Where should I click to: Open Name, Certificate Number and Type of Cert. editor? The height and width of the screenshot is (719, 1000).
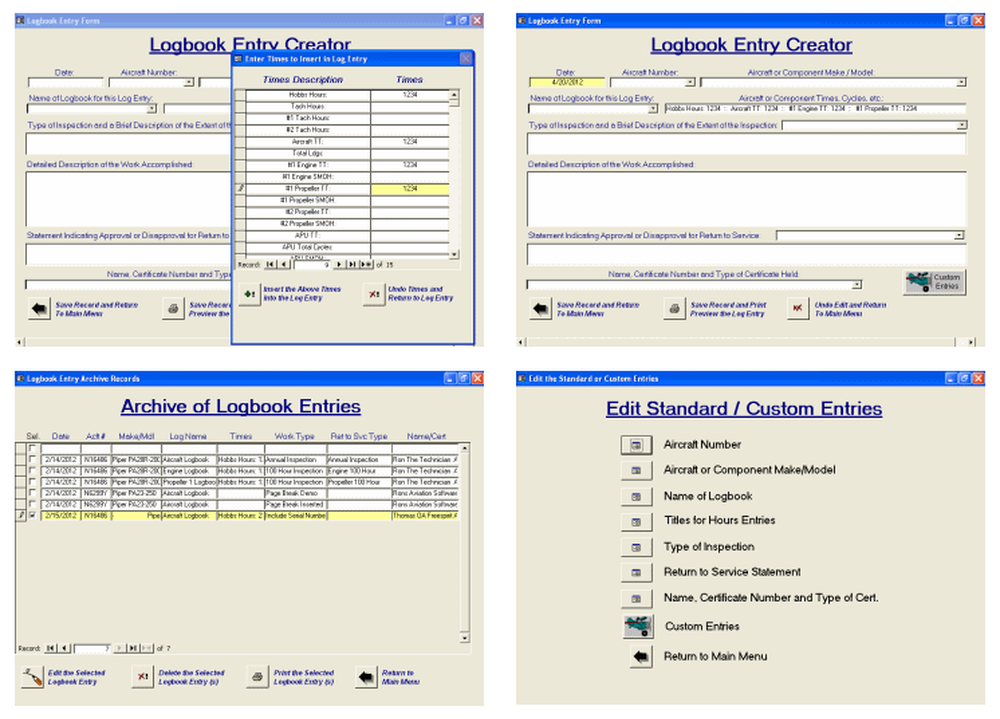coord(636,598)
